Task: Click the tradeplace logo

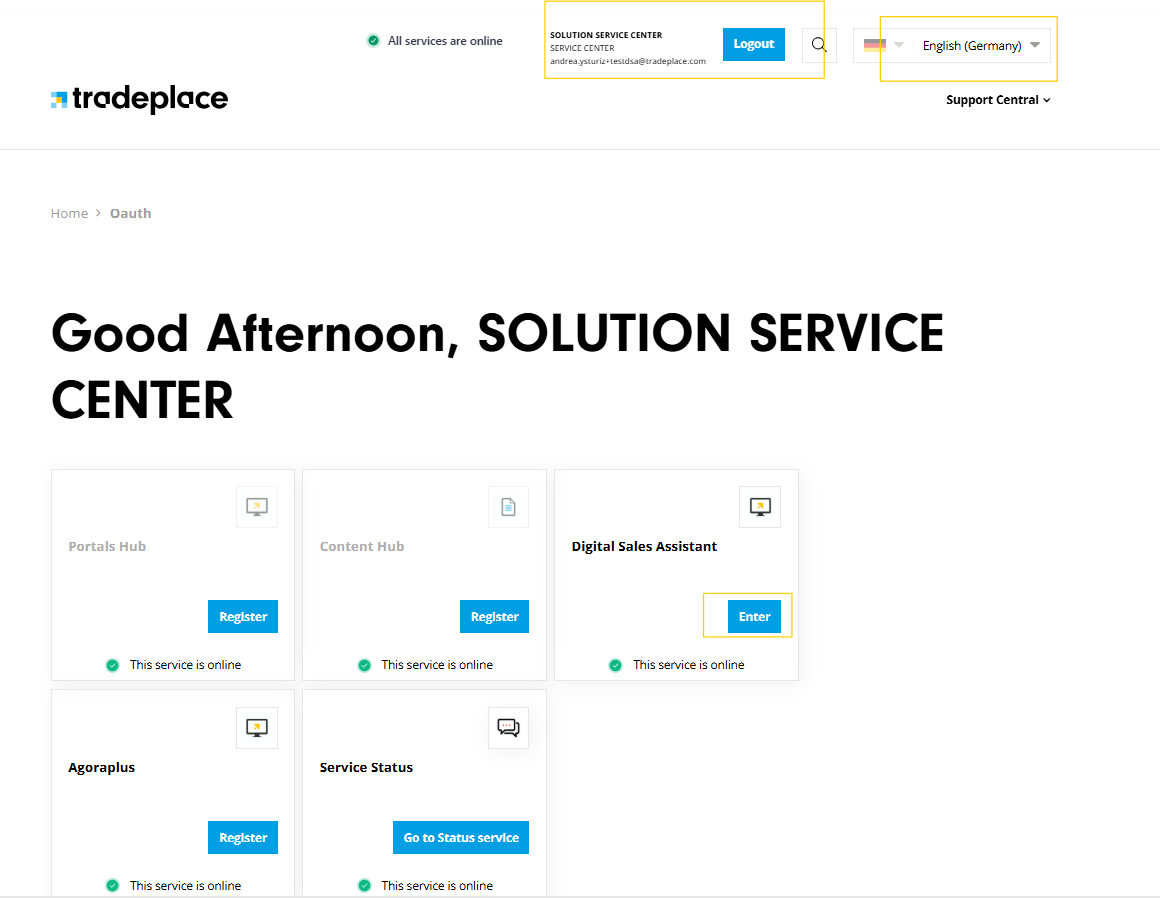Action: pos(140,99)
